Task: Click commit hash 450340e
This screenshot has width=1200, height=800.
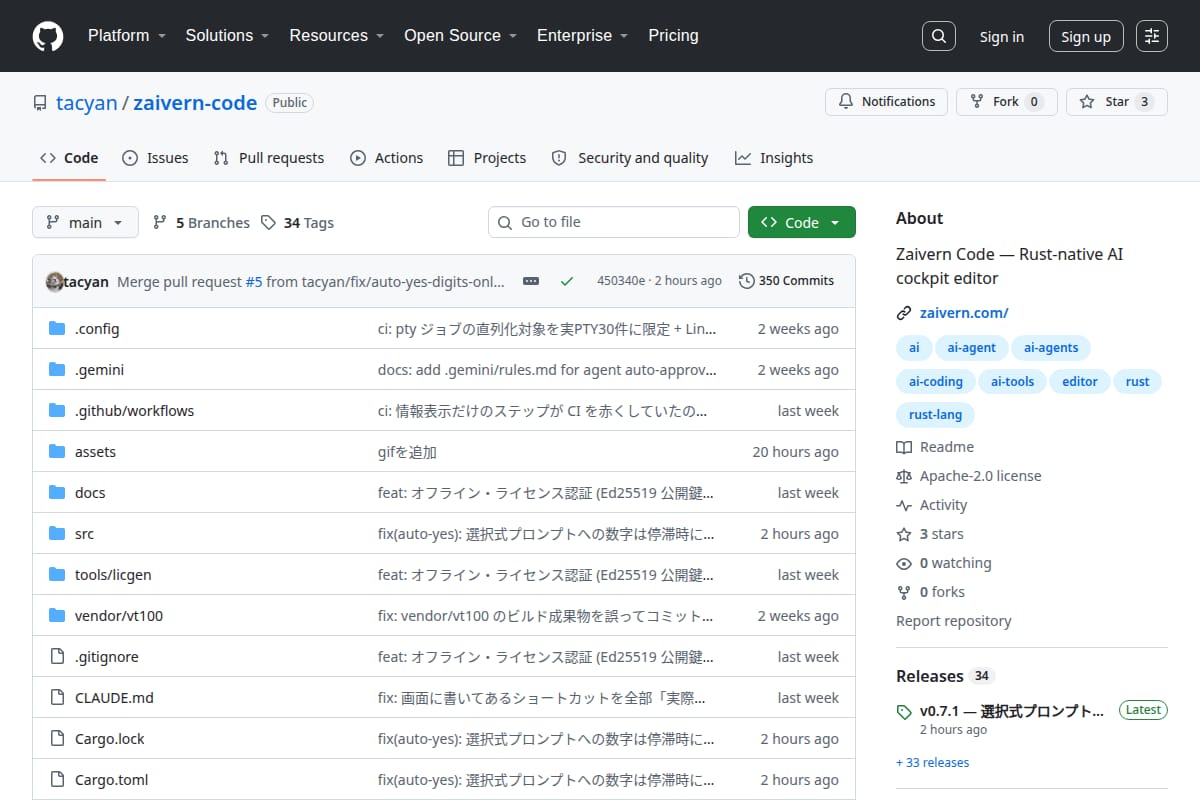Action: pos(621,281)
